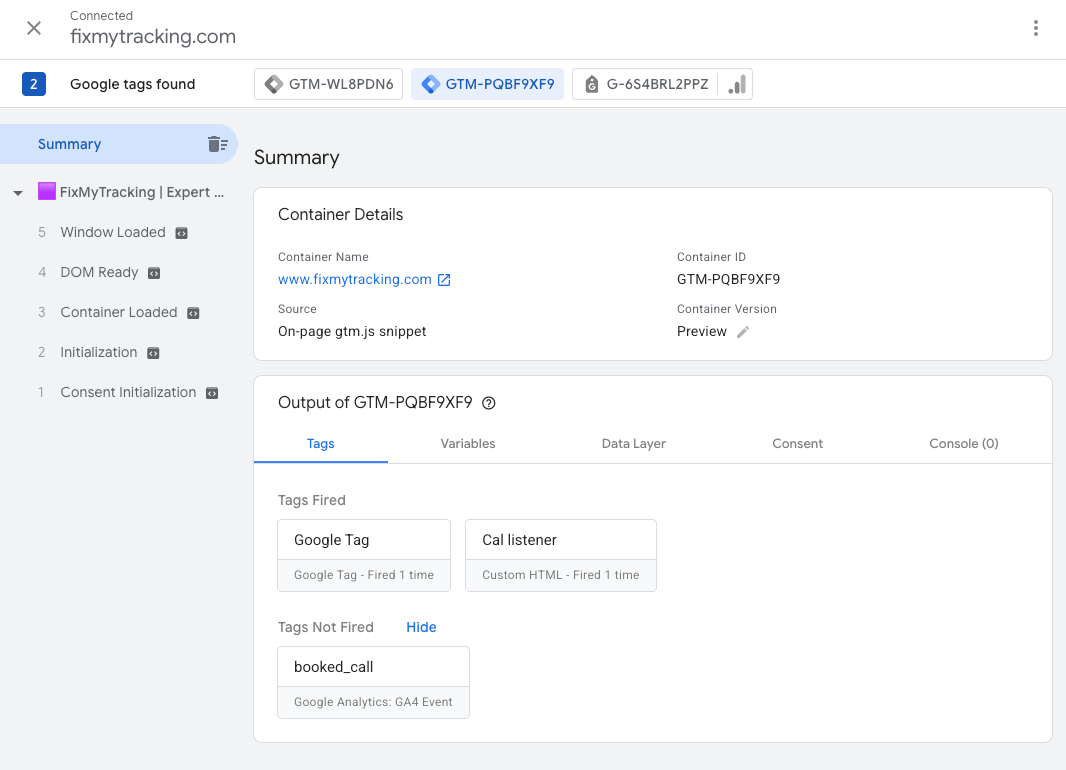Click the code icon beside Window Loaded
The height and width of the screenshot is (770, 1066).
[x=182, y=233]
